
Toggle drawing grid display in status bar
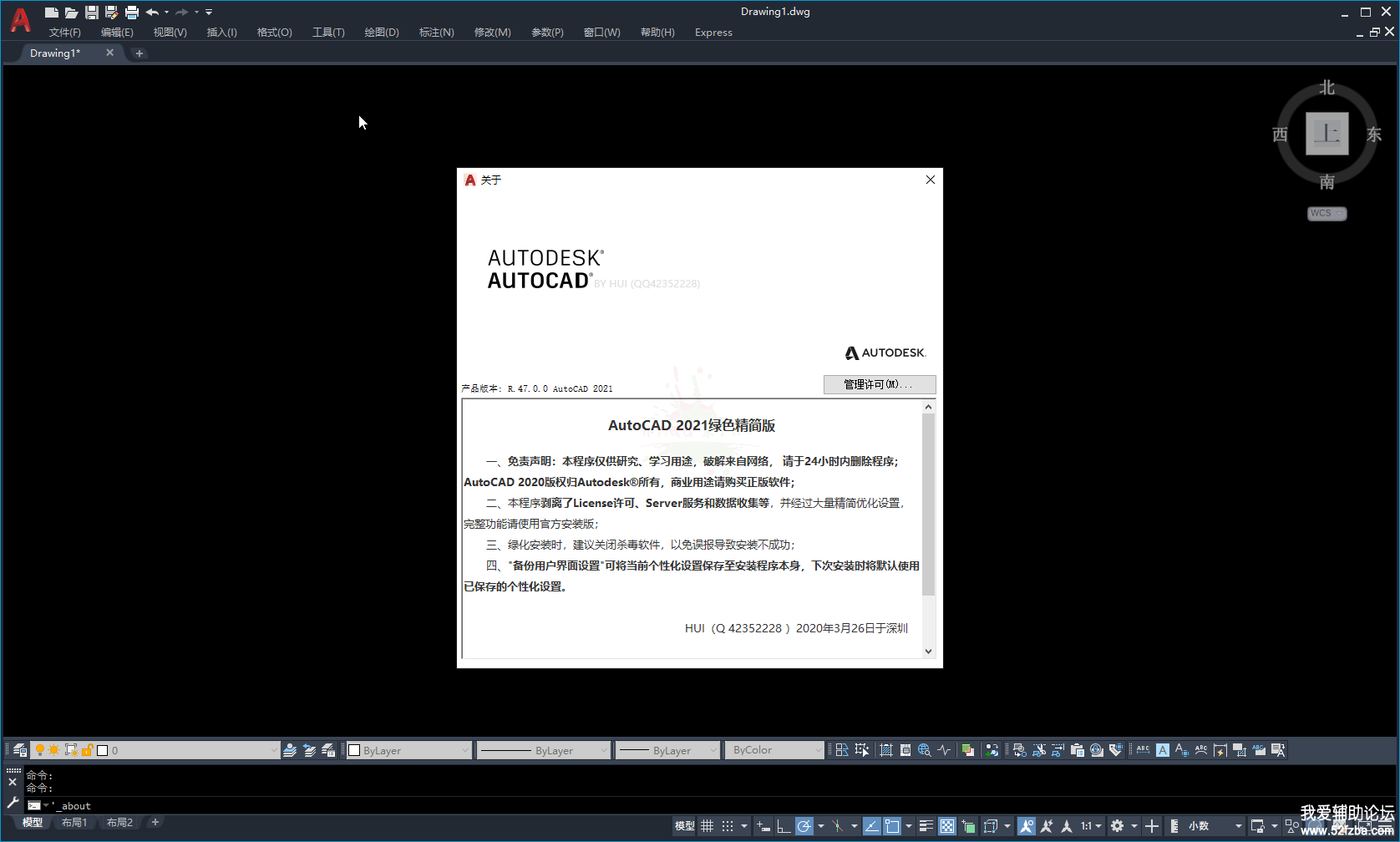(x=708, y=826)
